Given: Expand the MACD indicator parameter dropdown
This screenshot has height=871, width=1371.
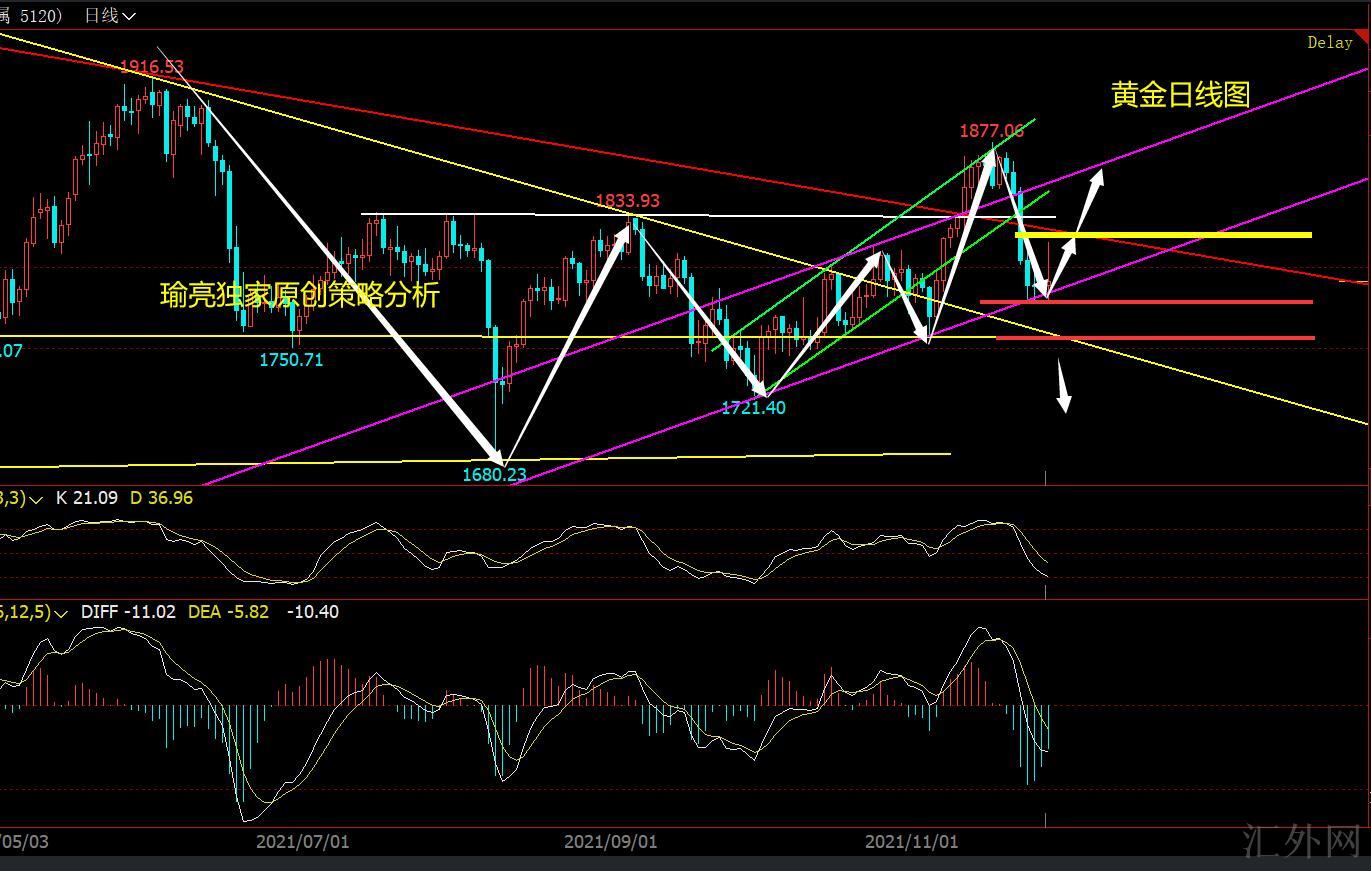Looking at the screenshot, I should click(x=61, y=612).
